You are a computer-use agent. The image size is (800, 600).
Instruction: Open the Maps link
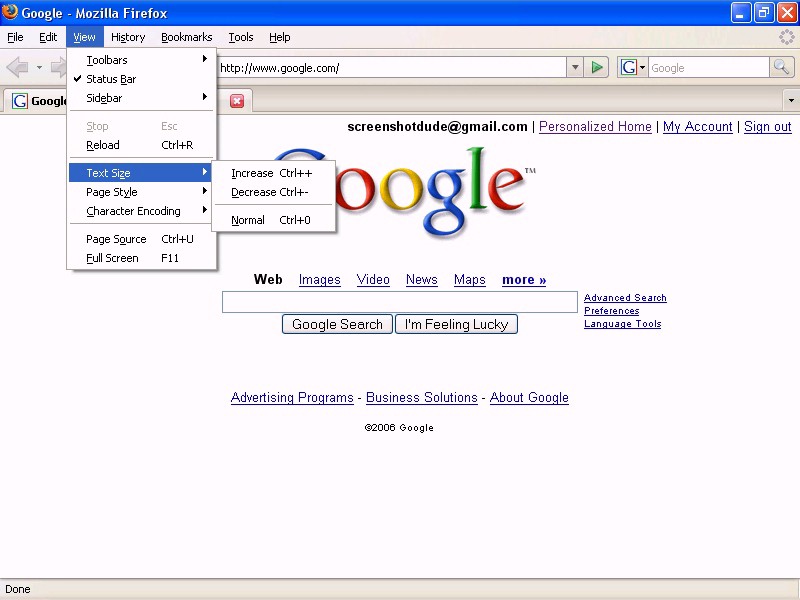470,280
